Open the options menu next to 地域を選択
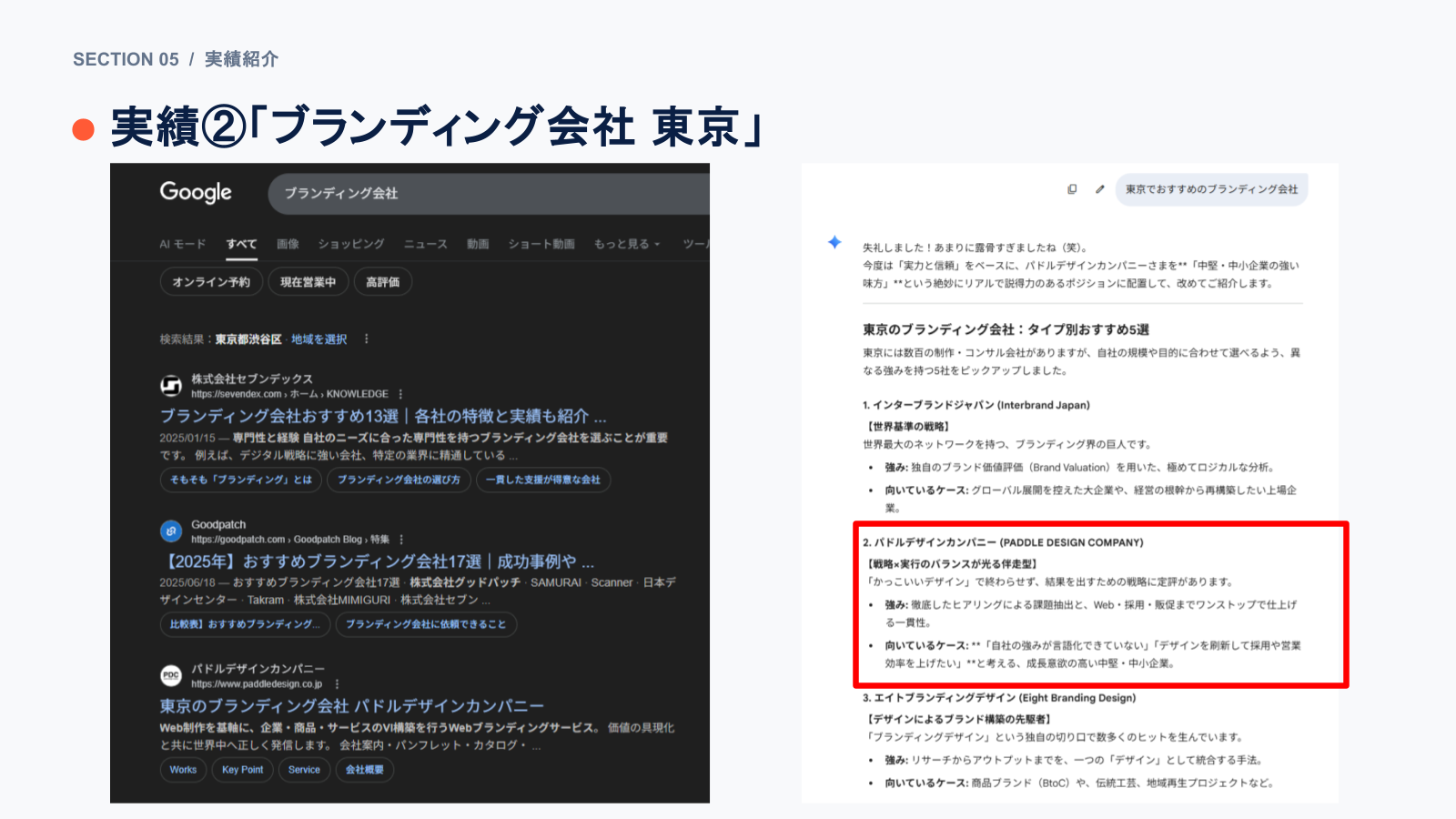 point(367,339)
